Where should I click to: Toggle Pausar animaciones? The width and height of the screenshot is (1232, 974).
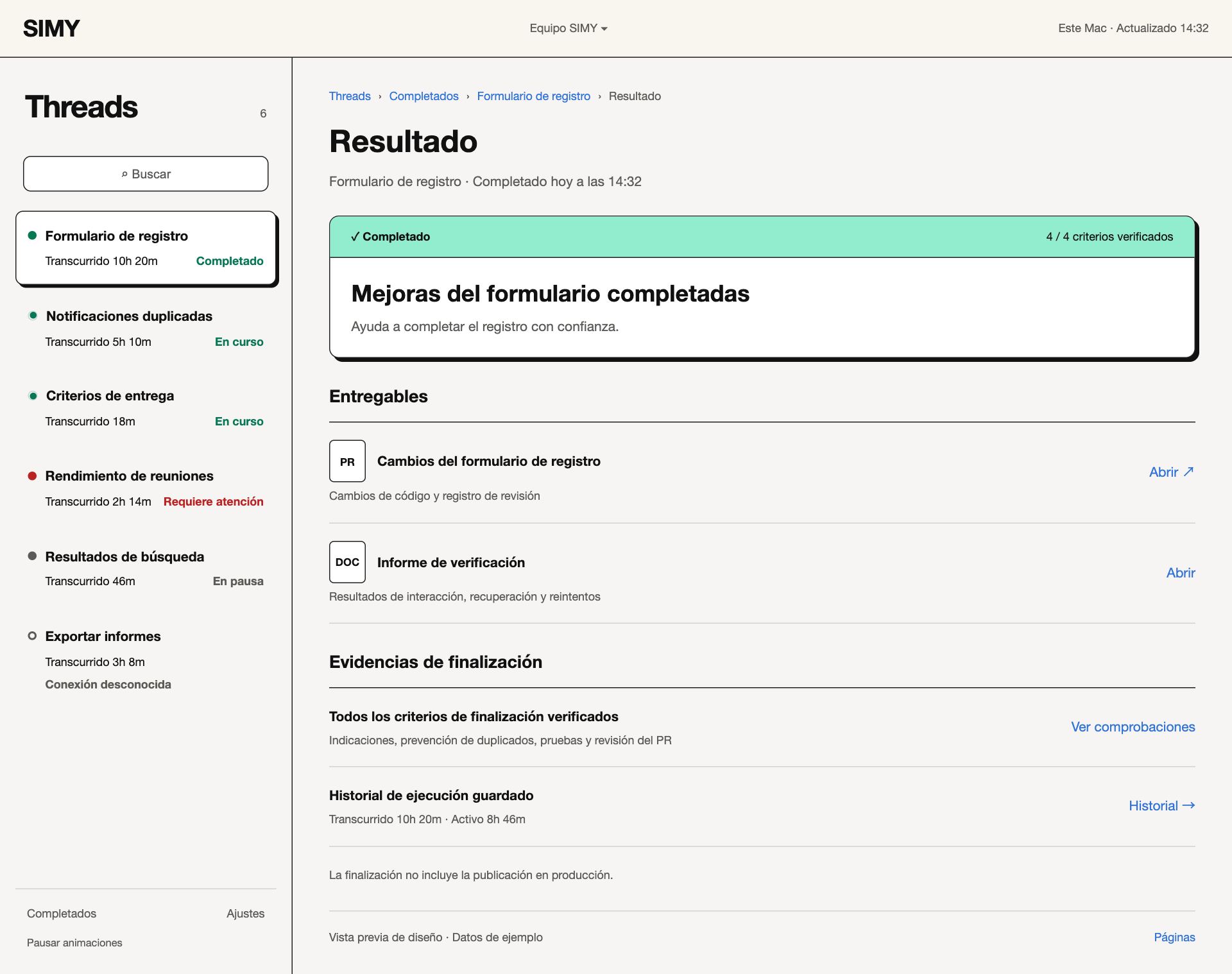(x=74, y=943)
